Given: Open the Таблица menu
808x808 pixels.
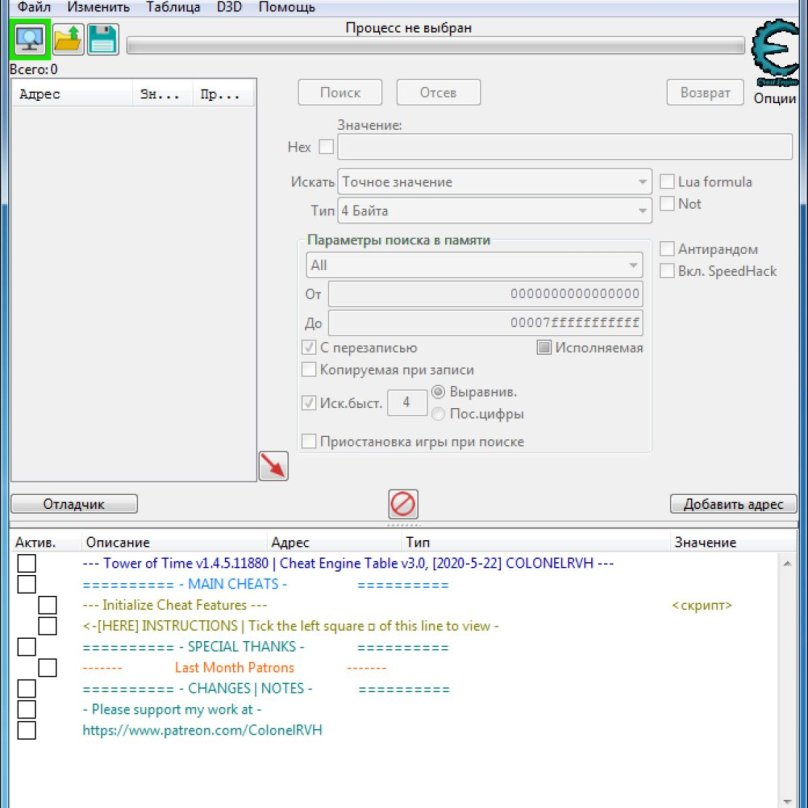Looking at the screenshot, I should [x=173, y=7].
